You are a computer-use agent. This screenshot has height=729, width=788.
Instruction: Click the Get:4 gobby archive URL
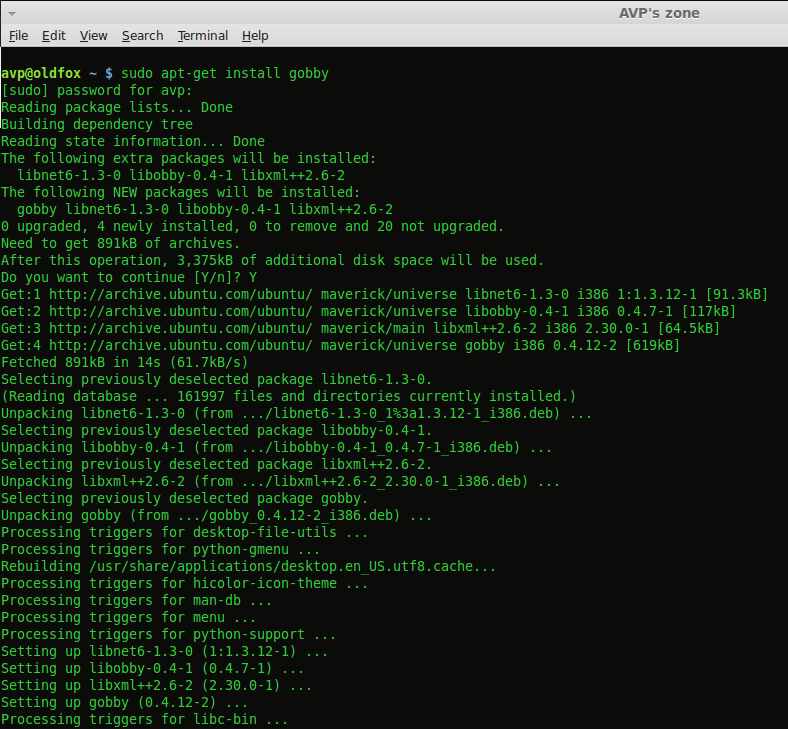pos(180,346)
